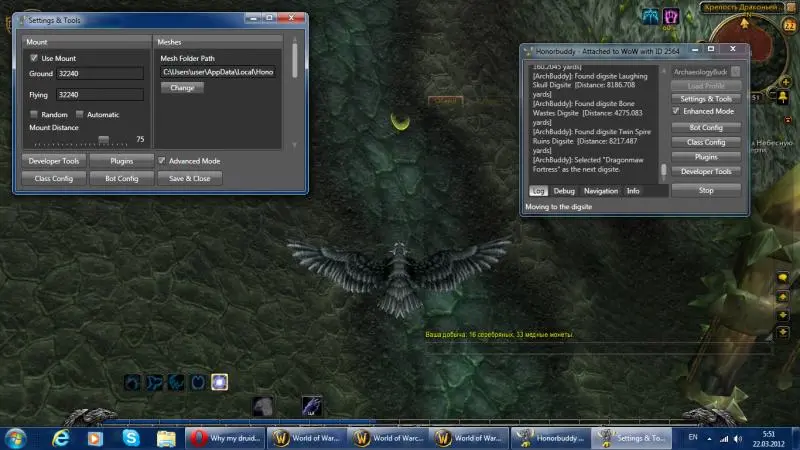Open Developer Tools in Settings & Tools window
The image size is (800, 450).
click(x=54, y=161)
